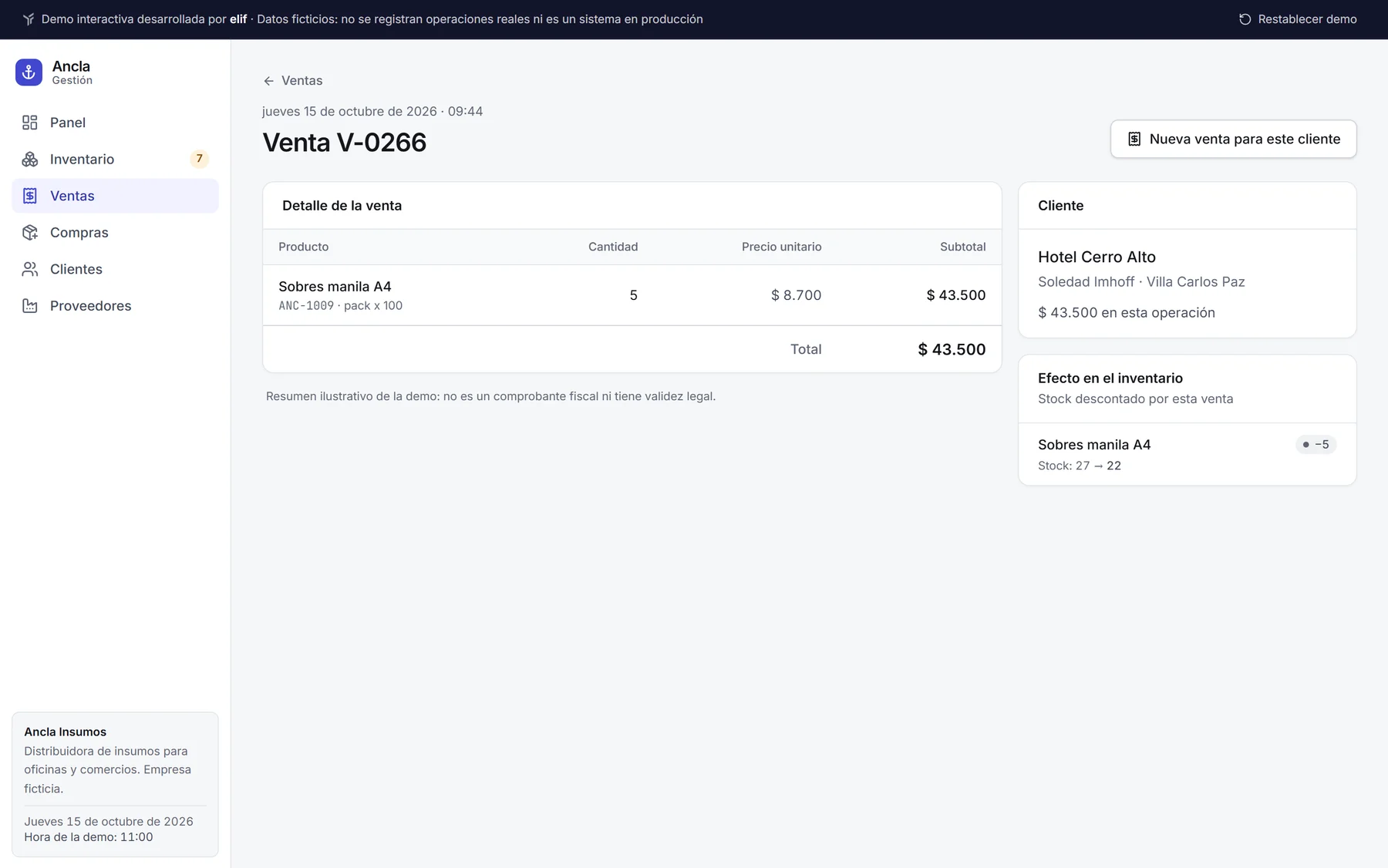Click the Proveedores factory icon
This screenshot has height=868, width=1388.
pyautogui.click(x=30, y=305)
